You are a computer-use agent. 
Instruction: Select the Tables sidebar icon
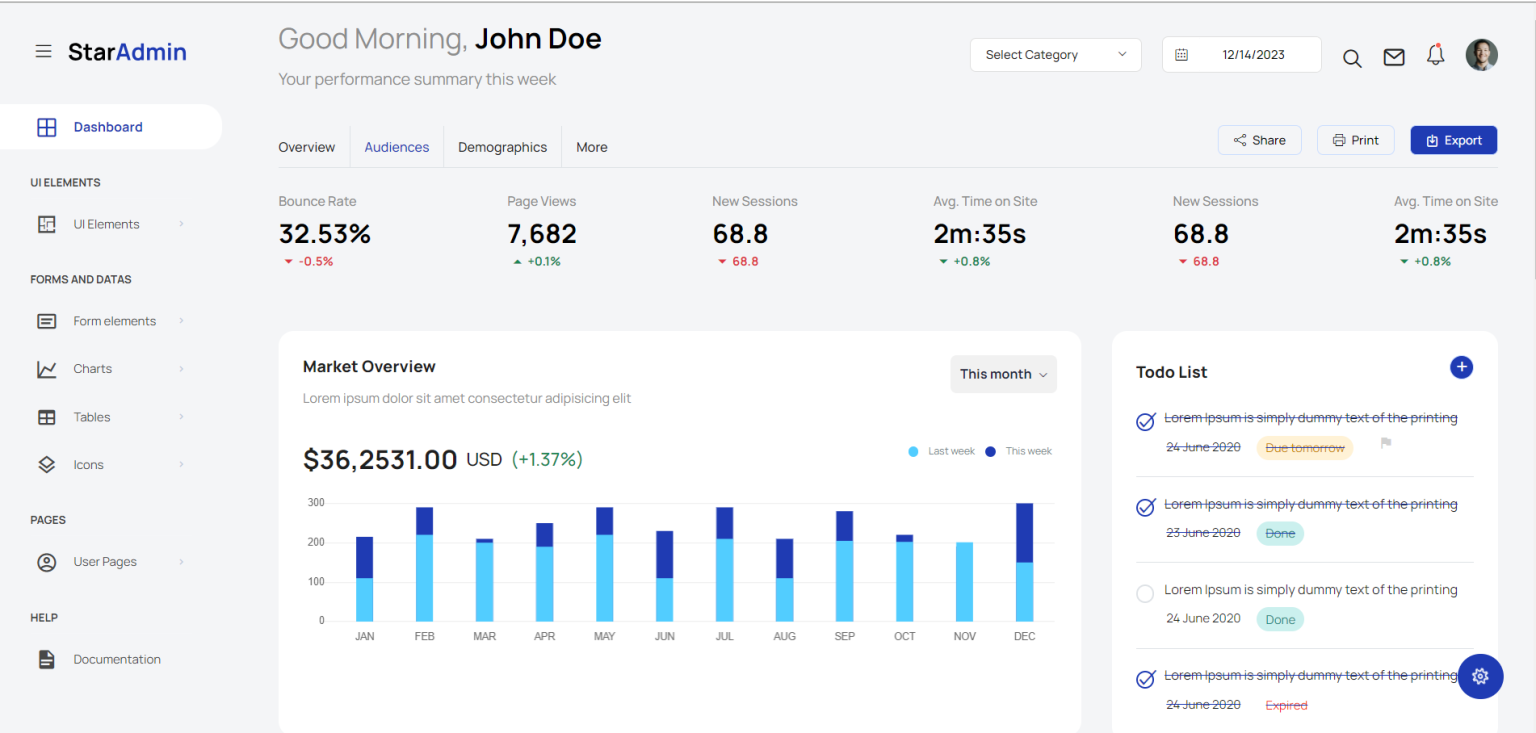[x=46, y=417]
